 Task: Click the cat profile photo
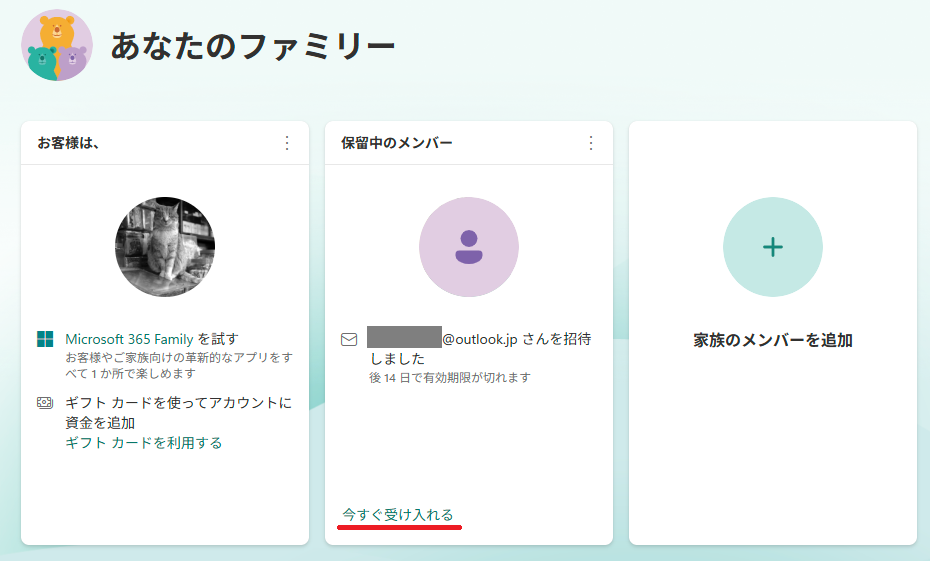pyautogui.click(x=165, y=247)
